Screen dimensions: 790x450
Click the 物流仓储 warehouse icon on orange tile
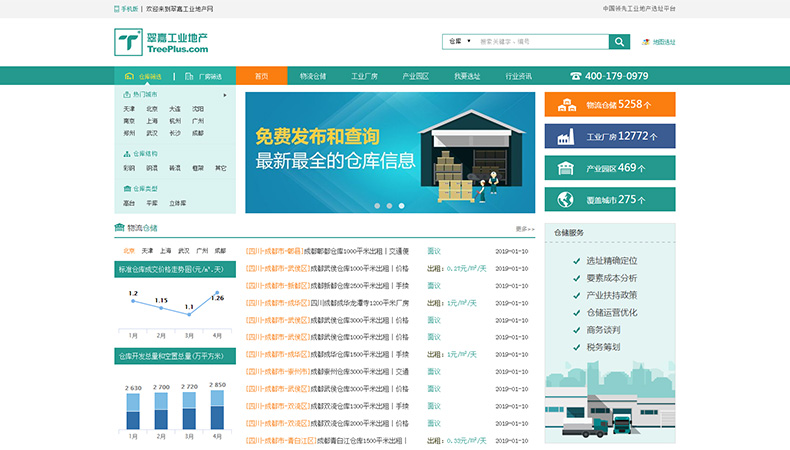pyautogui.click(x=568, y=104)
